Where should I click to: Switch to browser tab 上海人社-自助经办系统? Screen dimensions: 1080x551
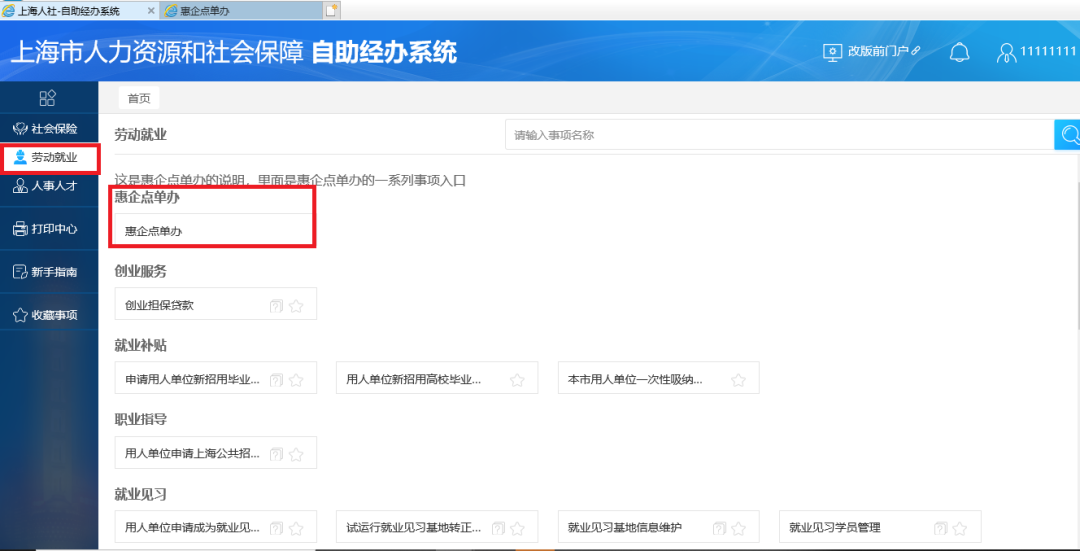(x=71, y=11)
